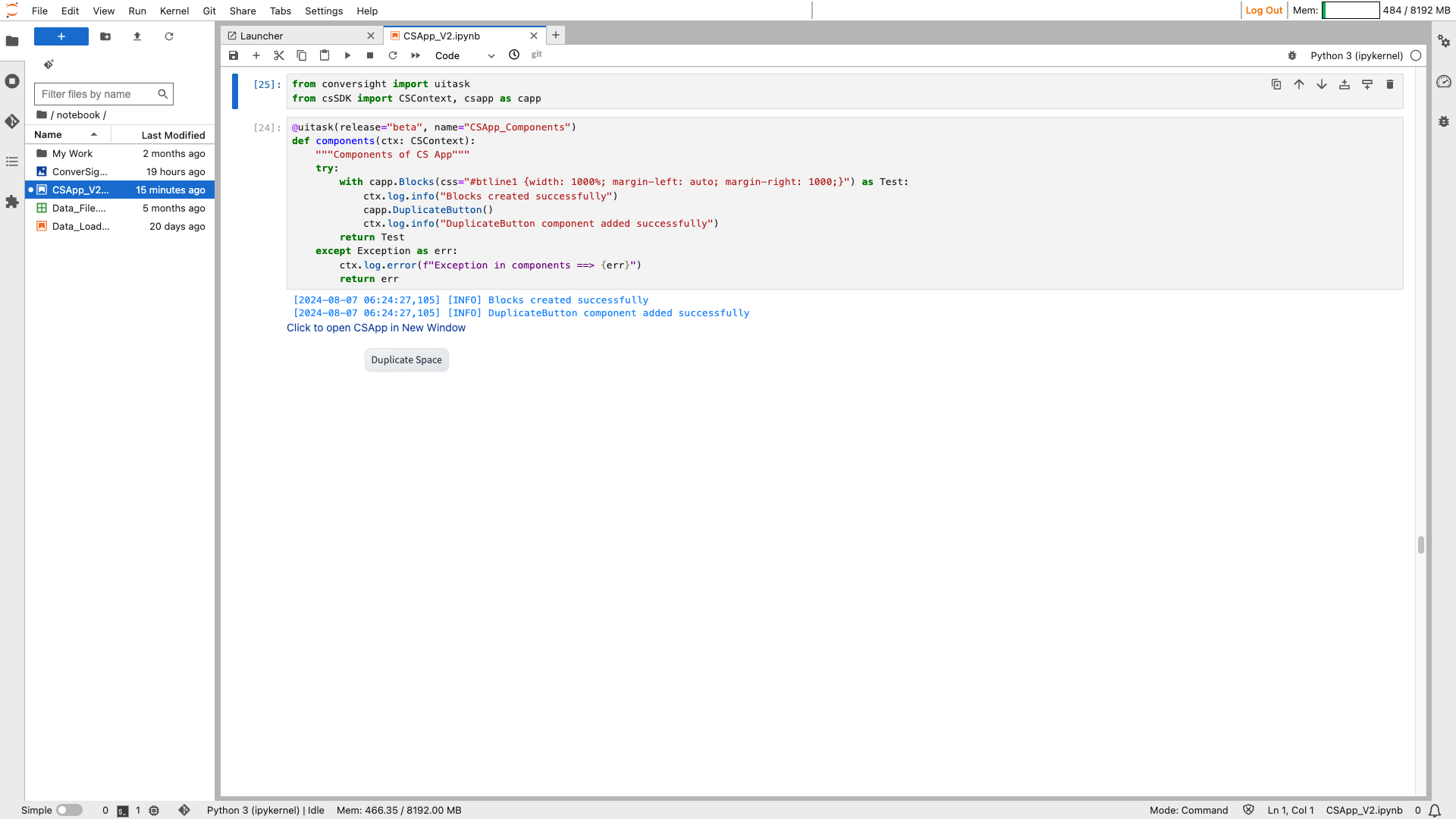Toggle the Simple mode switch

69,810
